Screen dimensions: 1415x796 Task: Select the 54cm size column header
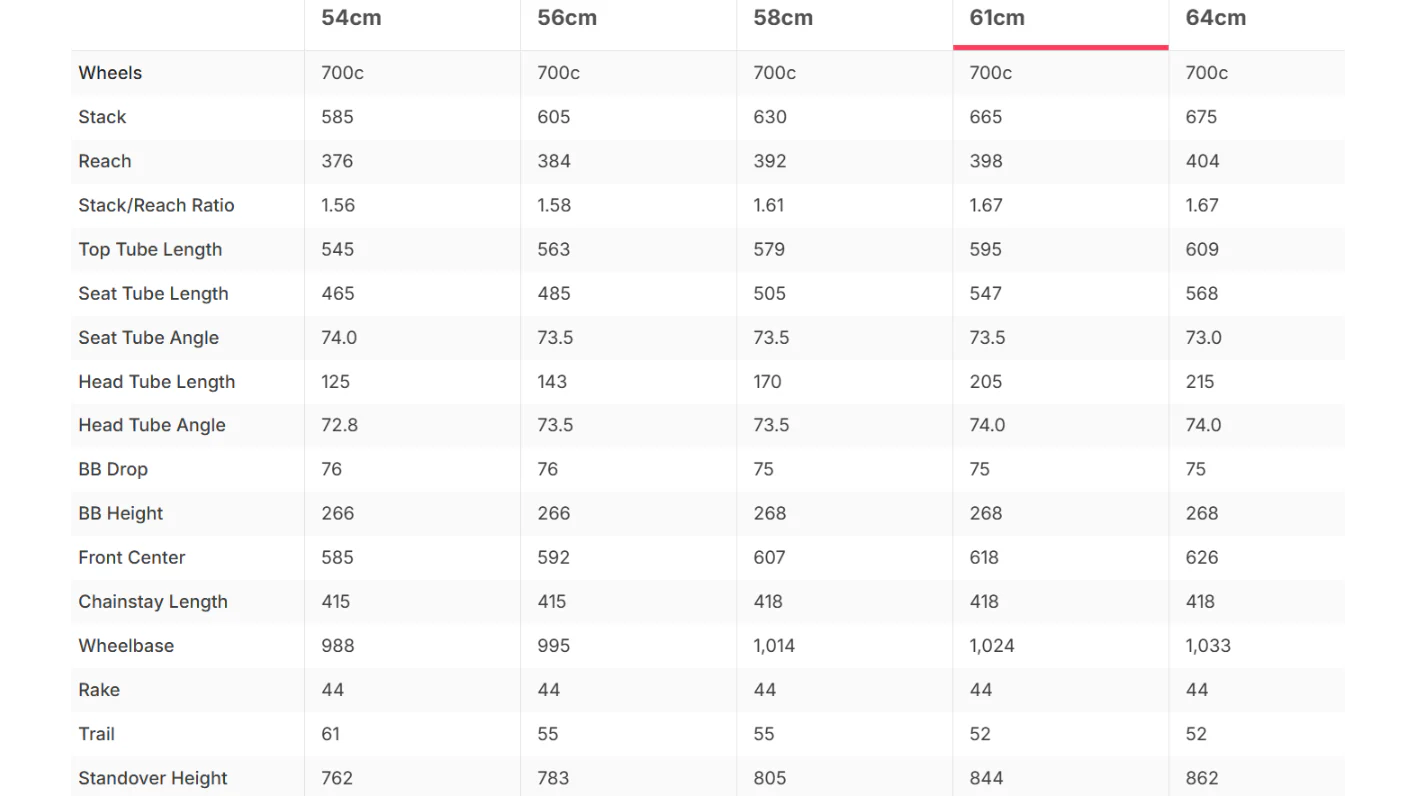tap(351, 18)
